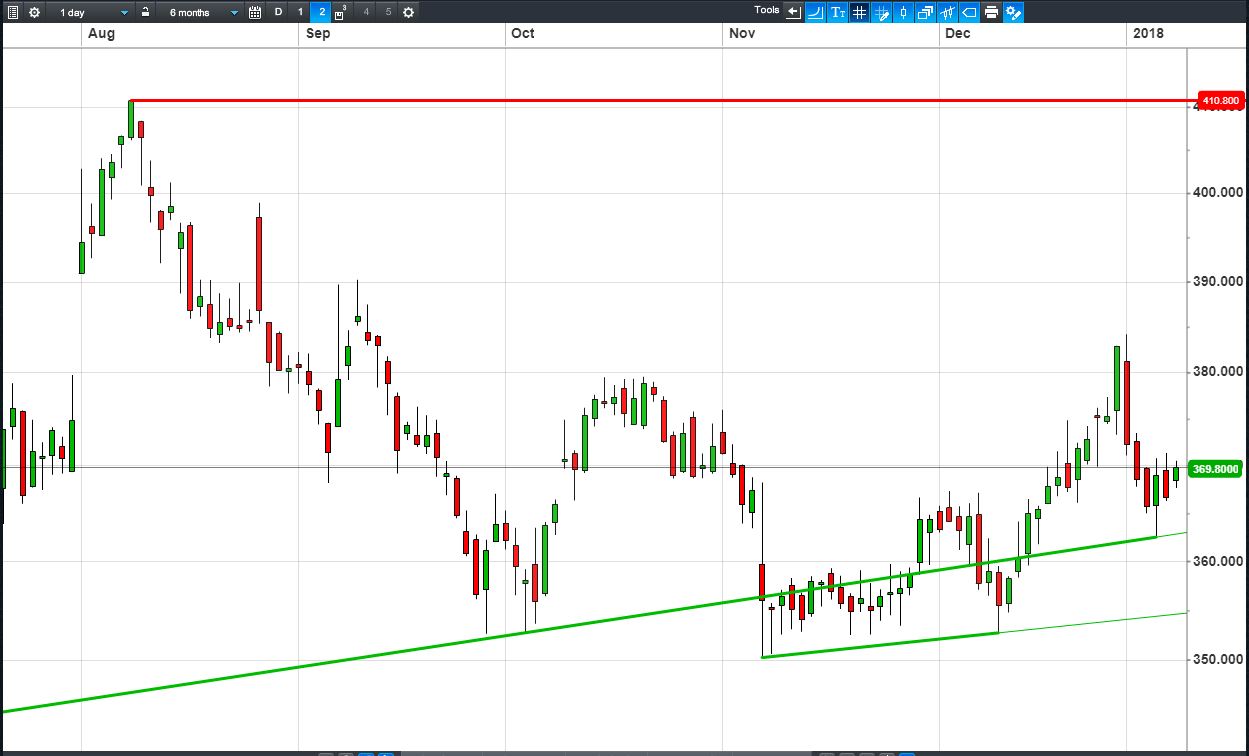The width and height of the screenshot is (1249, 756).
Task: Switch to saved layout 1
Action: (300, 12)
